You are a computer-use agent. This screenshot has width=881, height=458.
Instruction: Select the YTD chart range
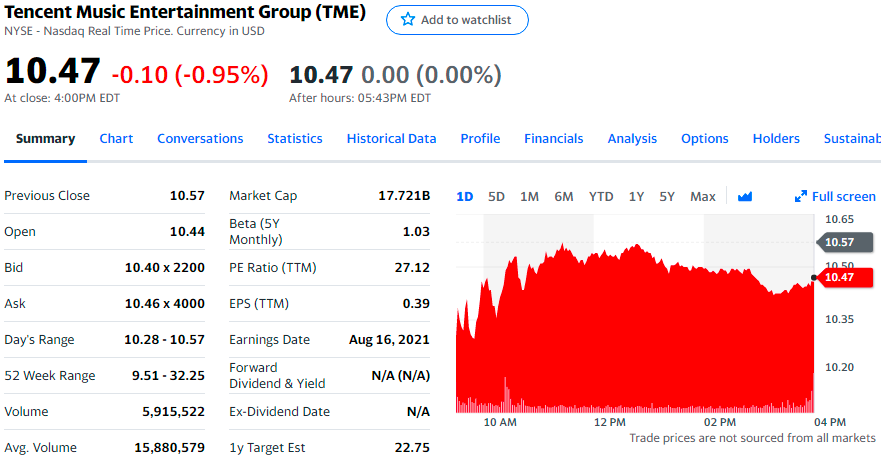[601, 197]
